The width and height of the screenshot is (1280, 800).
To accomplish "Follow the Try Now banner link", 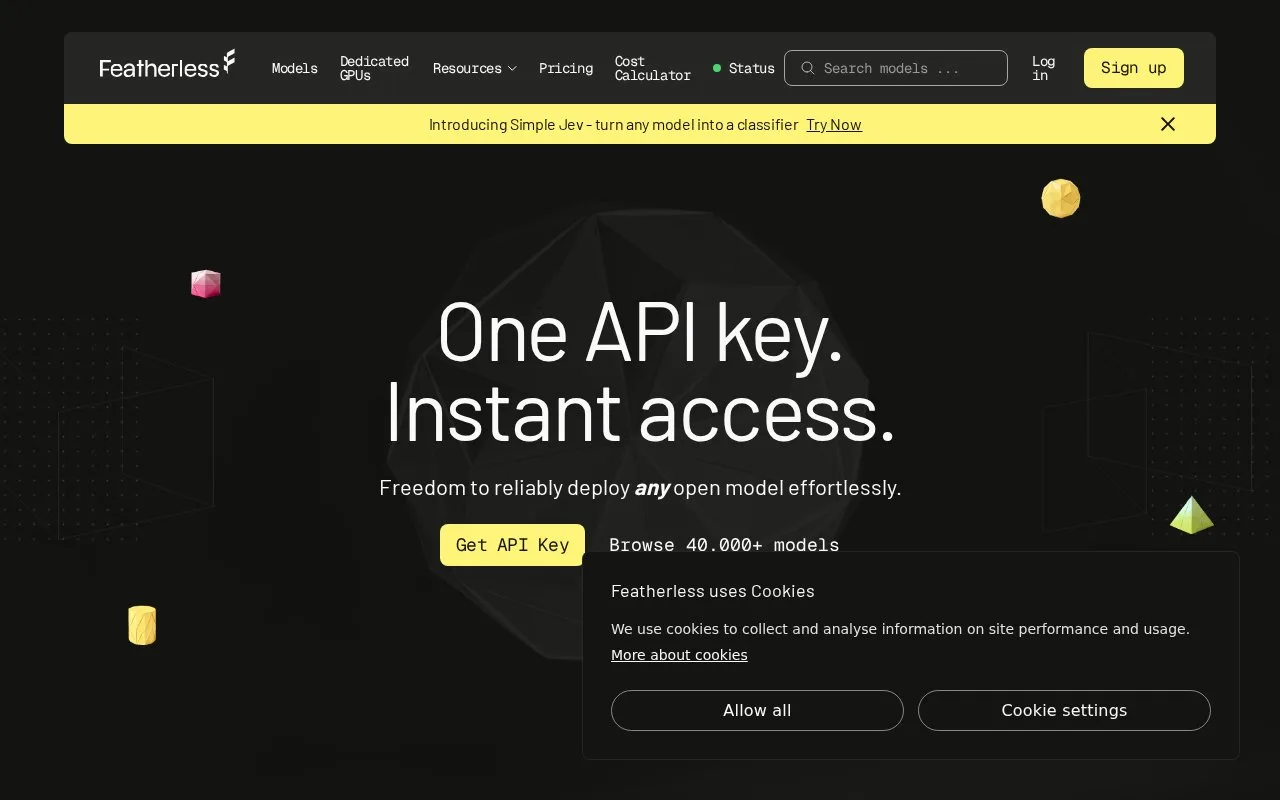I will click(x=834, y=125).
